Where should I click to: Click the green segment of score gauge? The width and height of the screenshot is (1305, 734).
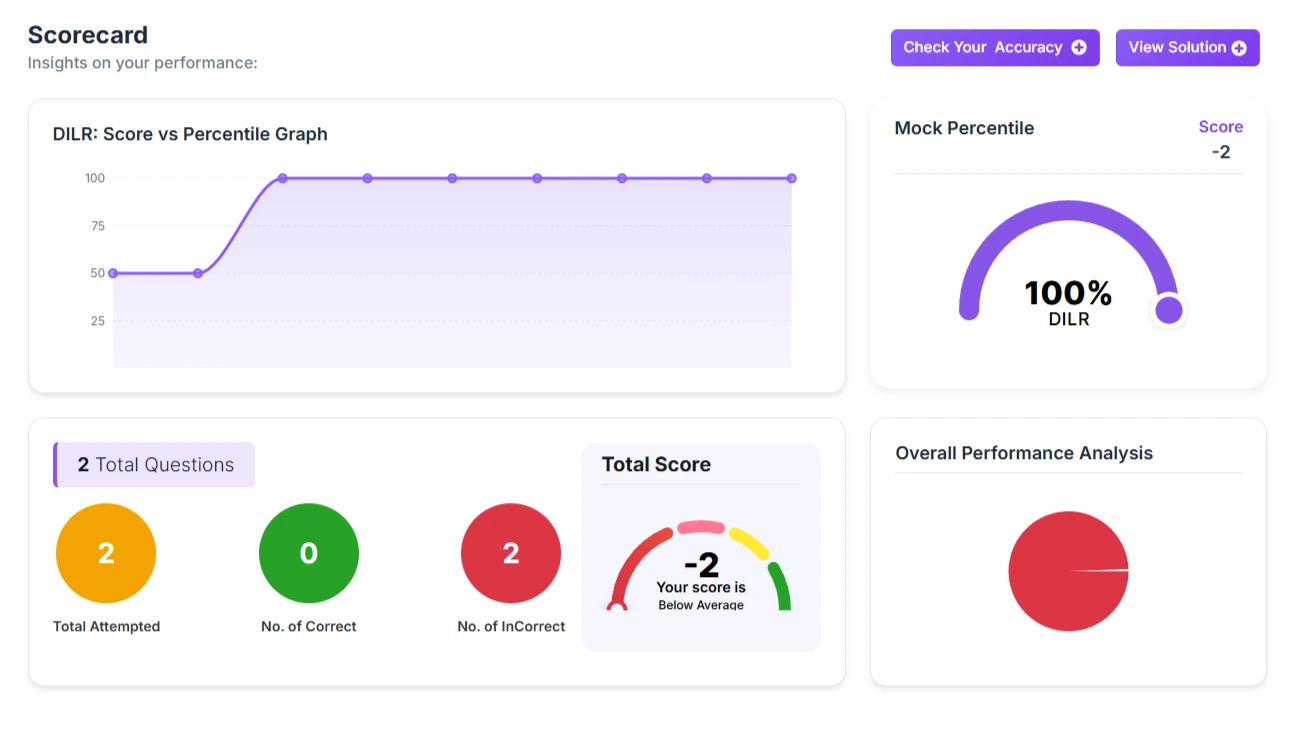(780, 586)
